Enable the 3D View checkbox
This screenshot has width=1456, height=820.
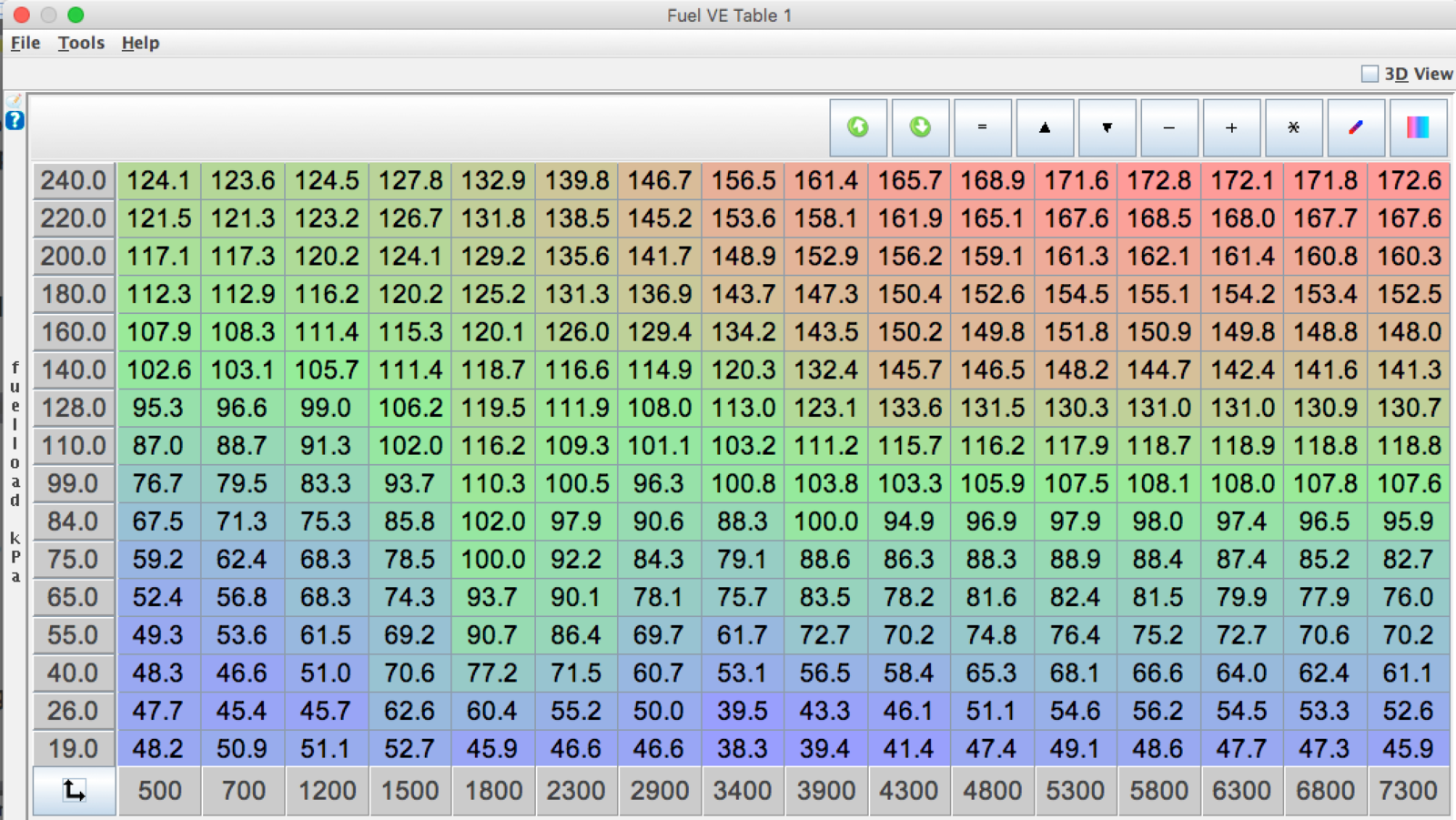coord(1370,74)
